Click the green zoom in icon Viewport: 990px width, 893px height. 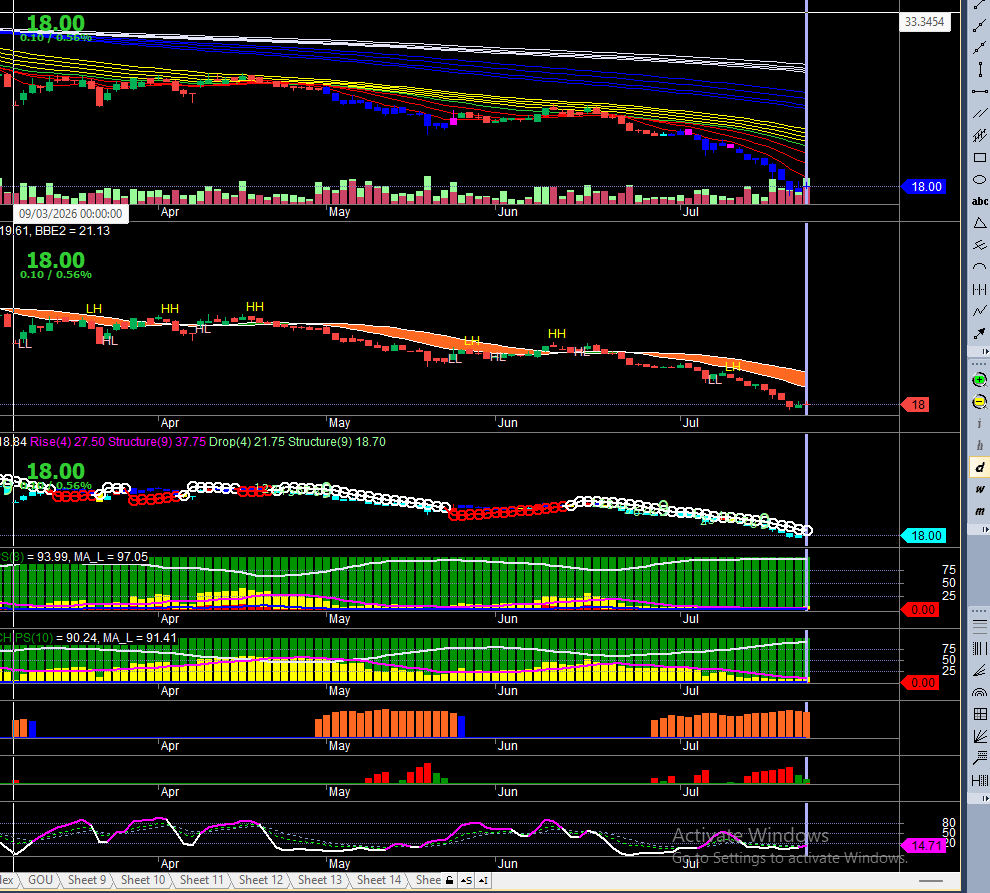point(979,380)
